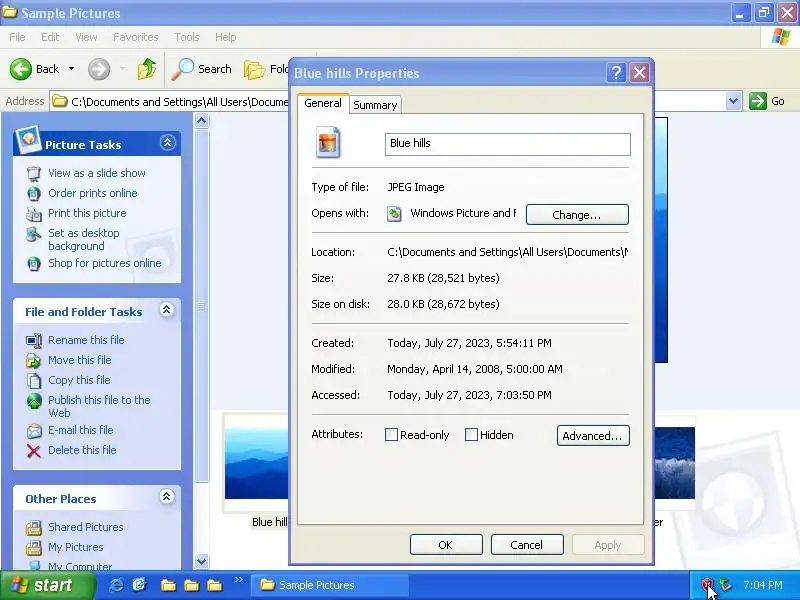
Task: Open the Address bar dropdown arrow
Action: 733,101
